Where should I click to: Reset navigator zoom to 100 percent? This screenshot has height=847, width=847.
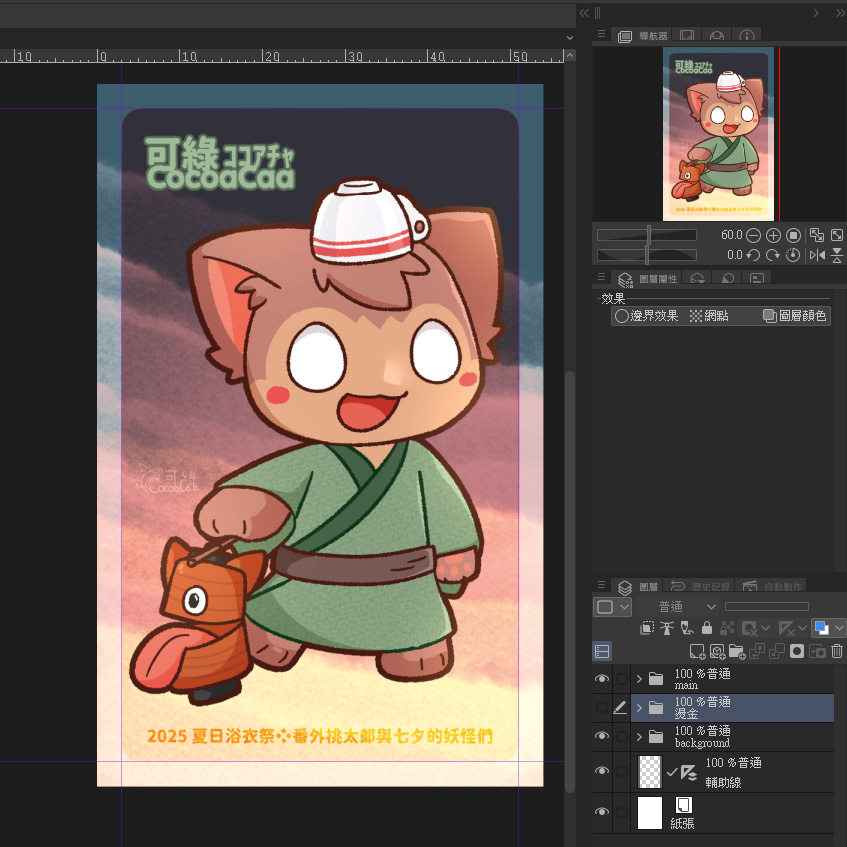pos(793,236)
